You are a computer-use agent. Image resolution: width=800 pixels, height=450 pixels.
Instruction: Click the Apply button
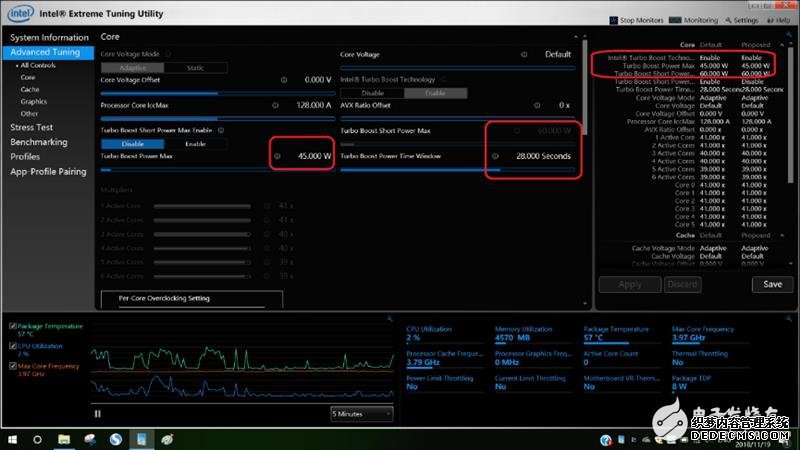tap(630, 284)
